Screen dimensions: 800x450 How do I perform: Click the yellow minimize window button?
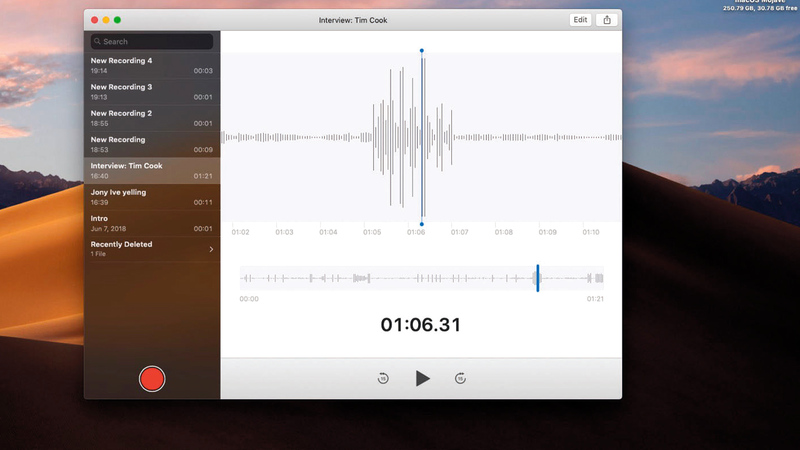click(106, 20)
